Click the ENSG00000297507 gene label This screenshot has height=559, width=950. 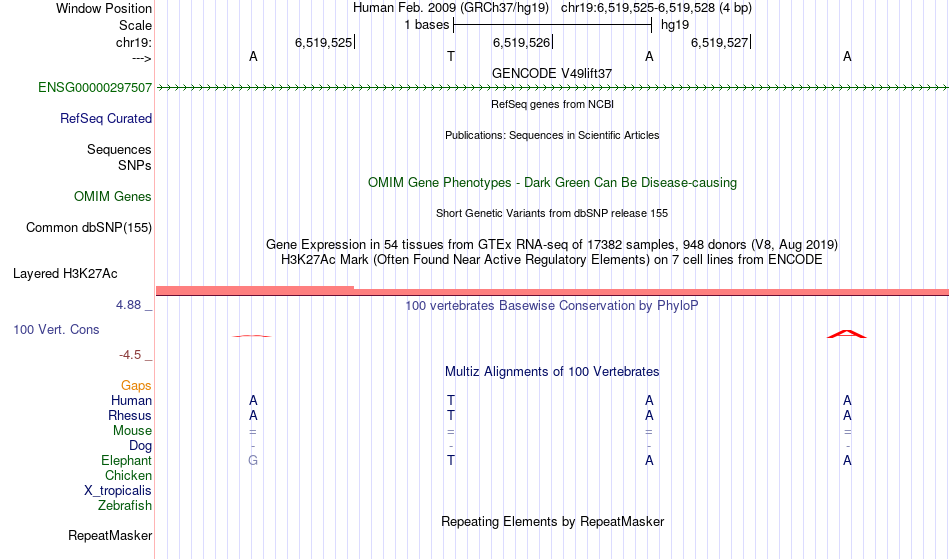click(95, 88)
